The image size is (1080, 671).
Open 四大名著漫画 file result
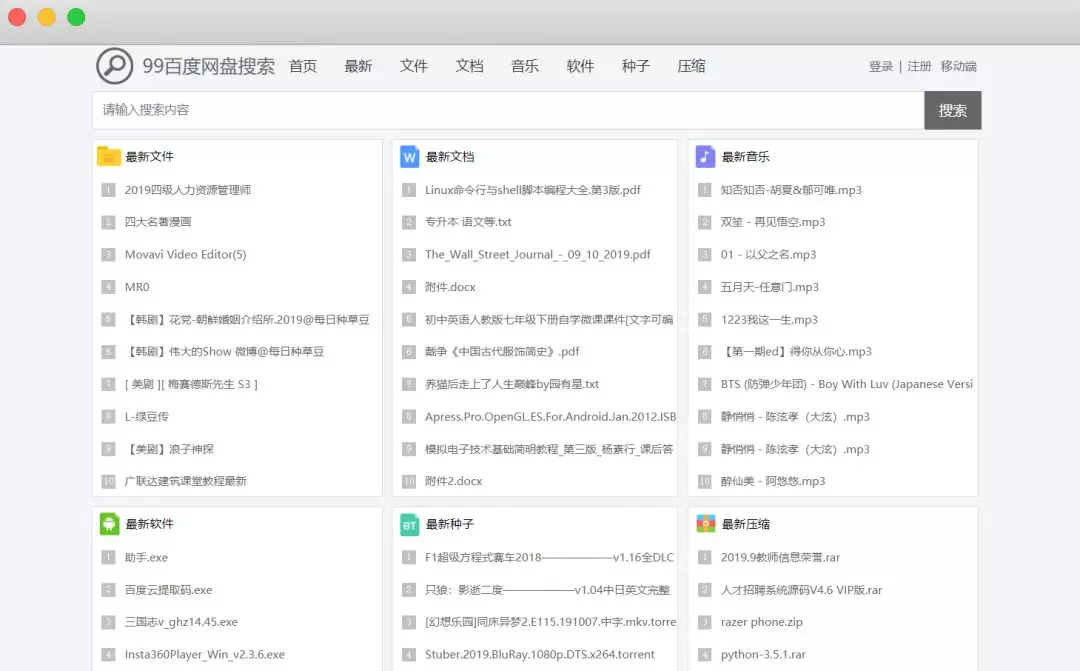(x=158, y=222)
